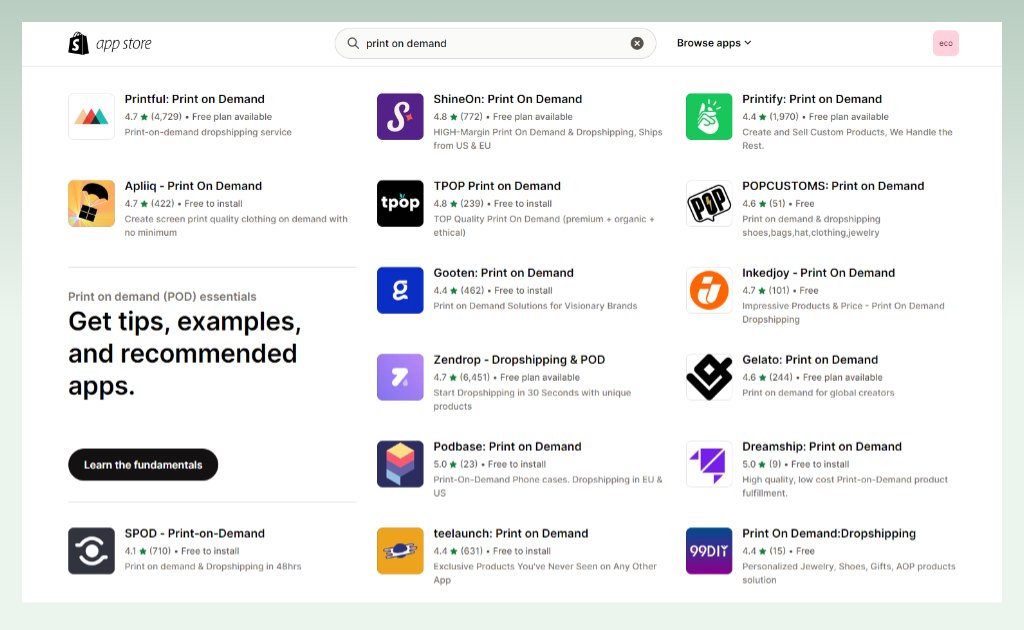Viewport: 1024px width, 630px height.
Task: Open 'Inkedjoy - Print On Demand' title link
Action: click(818, 273)
